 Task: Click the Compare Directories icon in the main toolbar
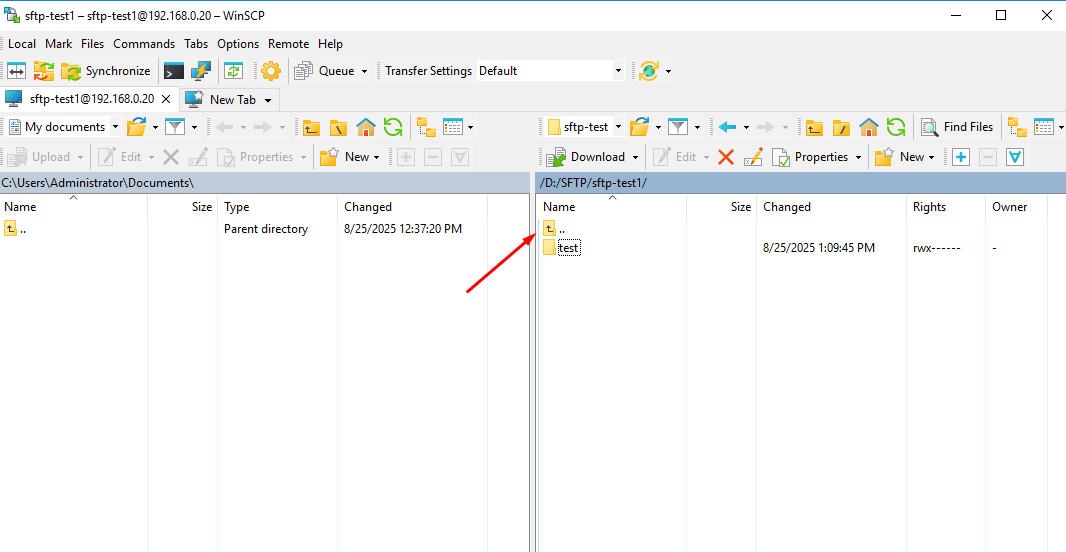click(x=16, y=71)
